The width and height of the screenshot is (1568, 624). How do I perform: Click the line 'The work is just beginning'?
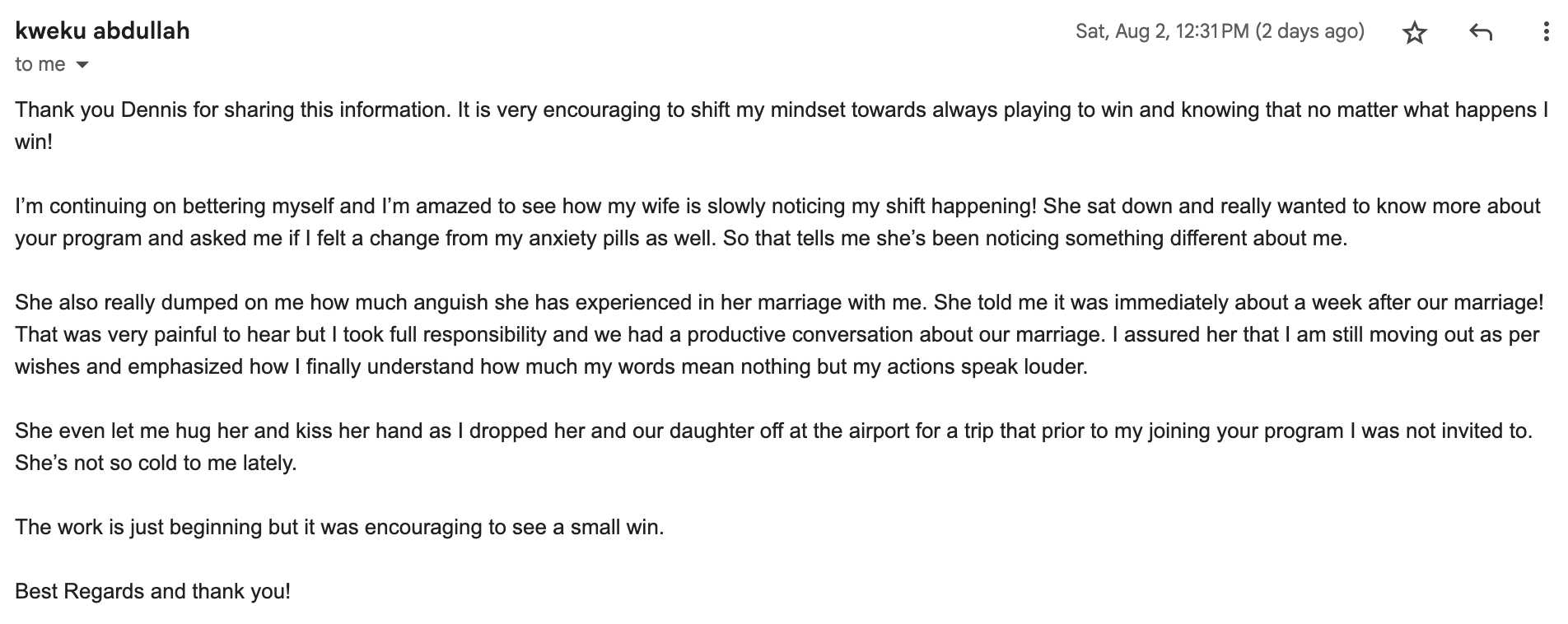(x=338, y=528)
